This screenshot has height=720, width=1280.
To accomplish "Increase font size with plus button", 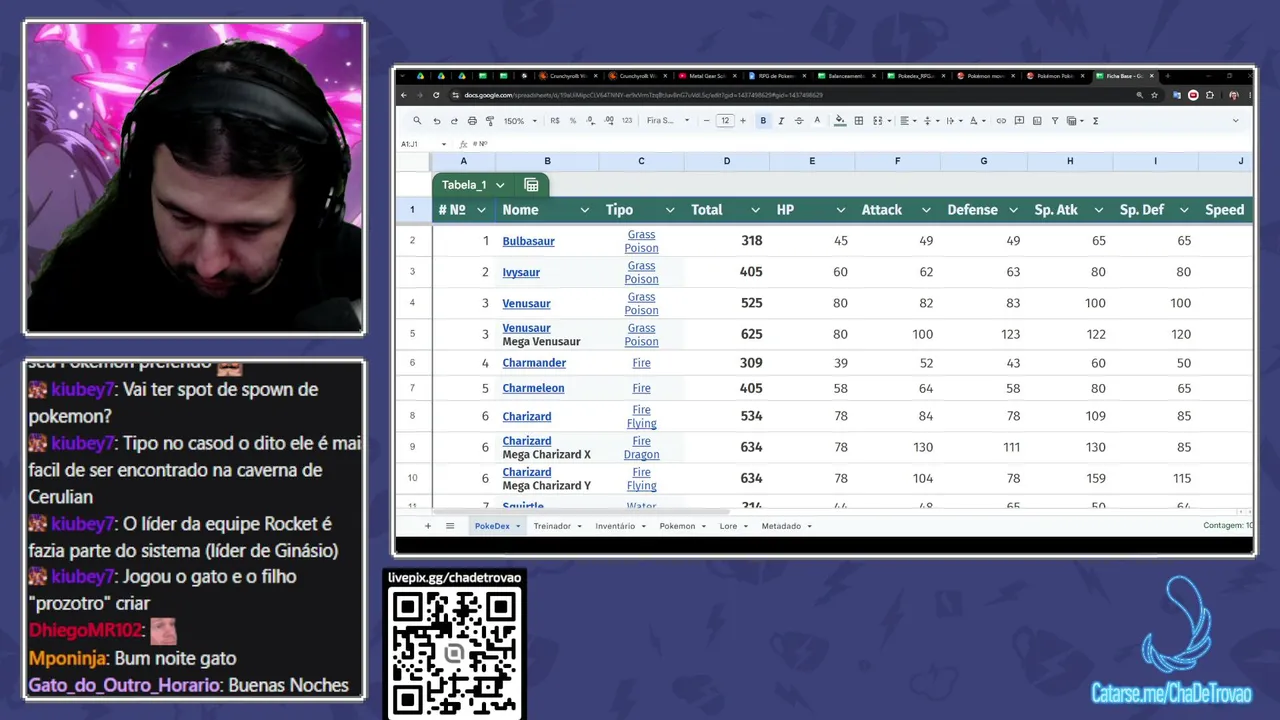I will tap(743, 121).
